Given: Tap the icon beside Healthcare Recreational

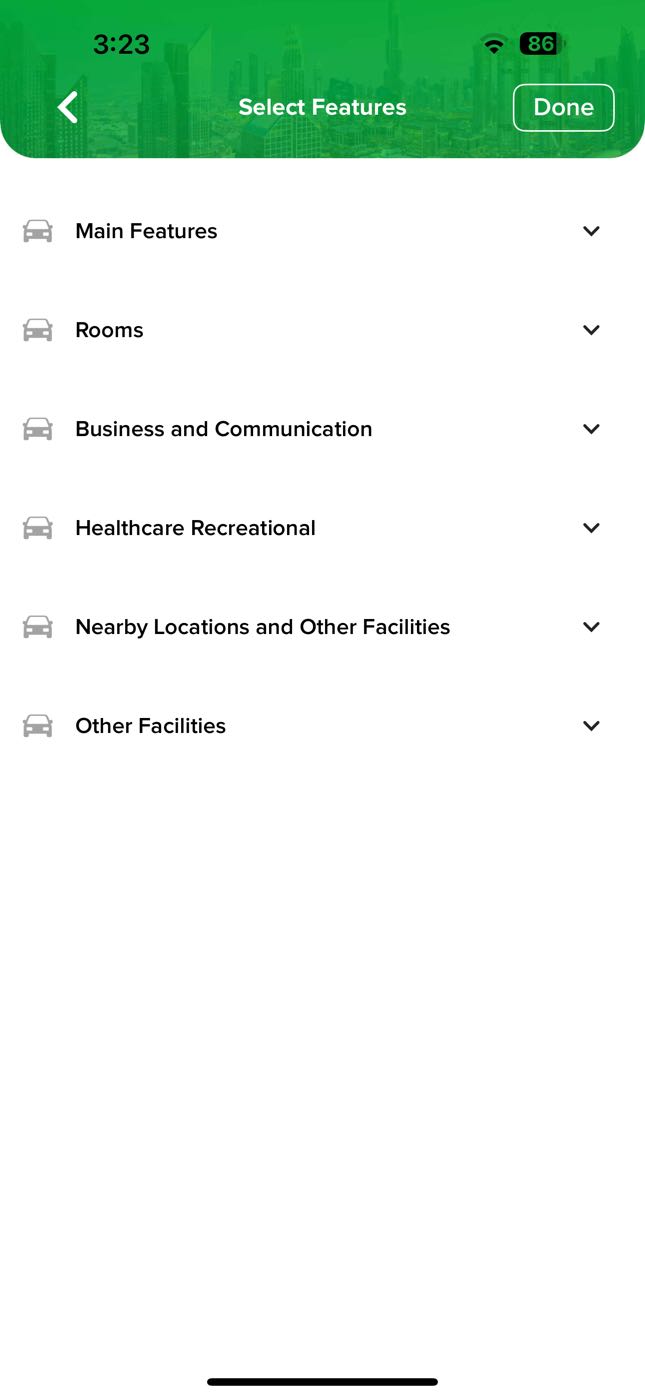Looking at the screenshot, I should click(x=38, y=528).
